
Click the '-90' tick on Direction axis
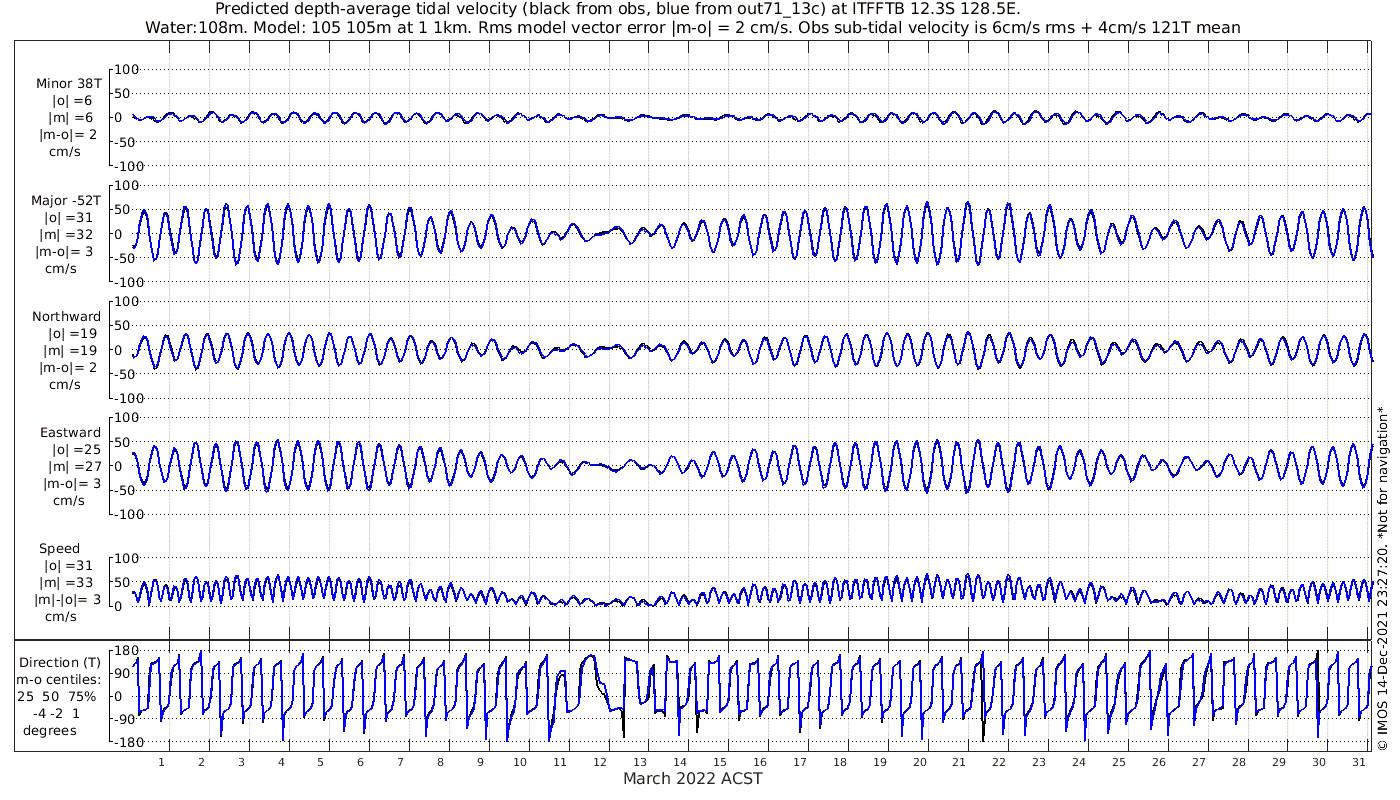[x=124, y=720]
